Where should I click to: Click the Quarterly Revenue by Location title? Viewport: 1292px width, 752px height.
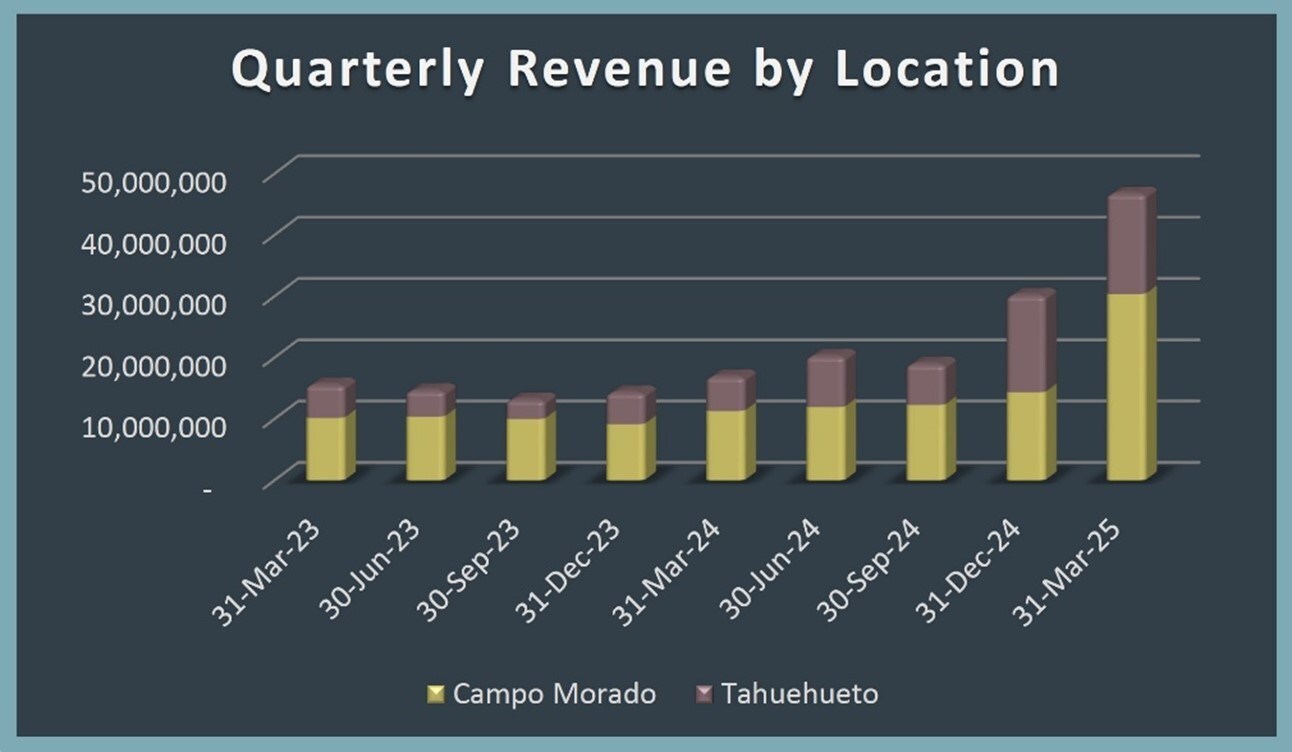click(x=645, y=71)
